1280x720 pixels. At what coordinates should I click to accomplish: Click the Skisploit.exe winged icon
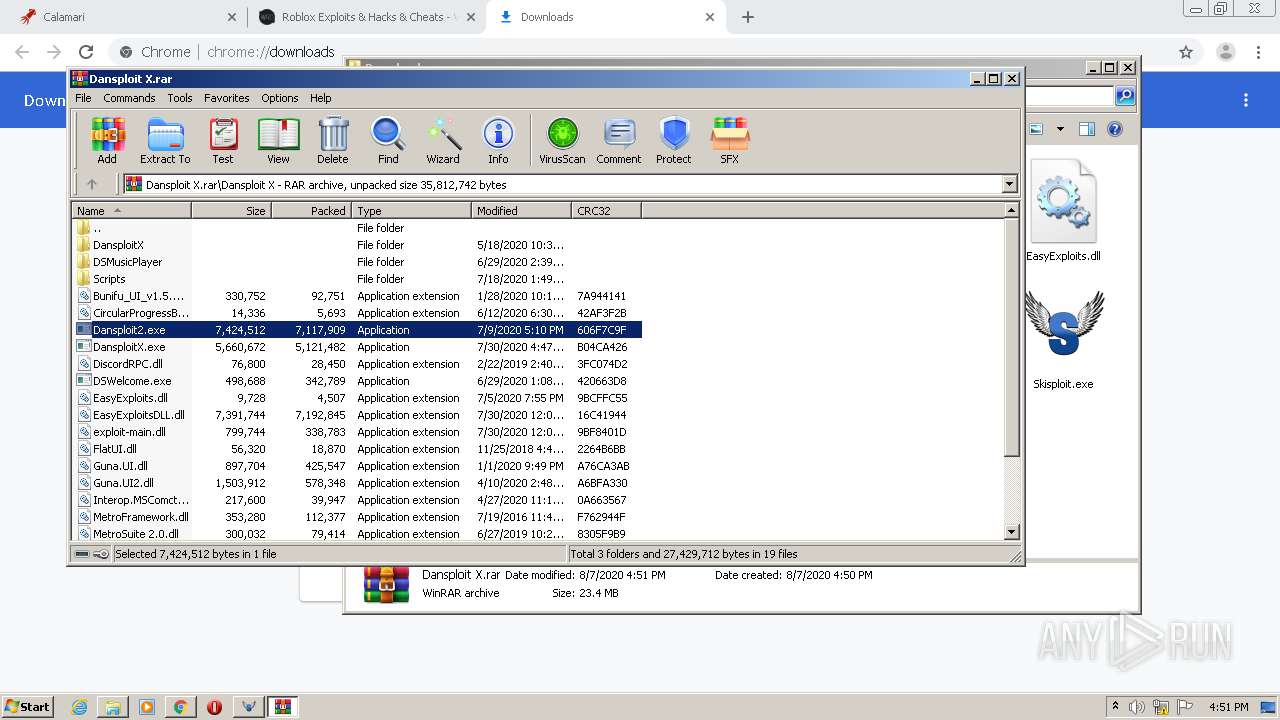[x=1064, y=324]
